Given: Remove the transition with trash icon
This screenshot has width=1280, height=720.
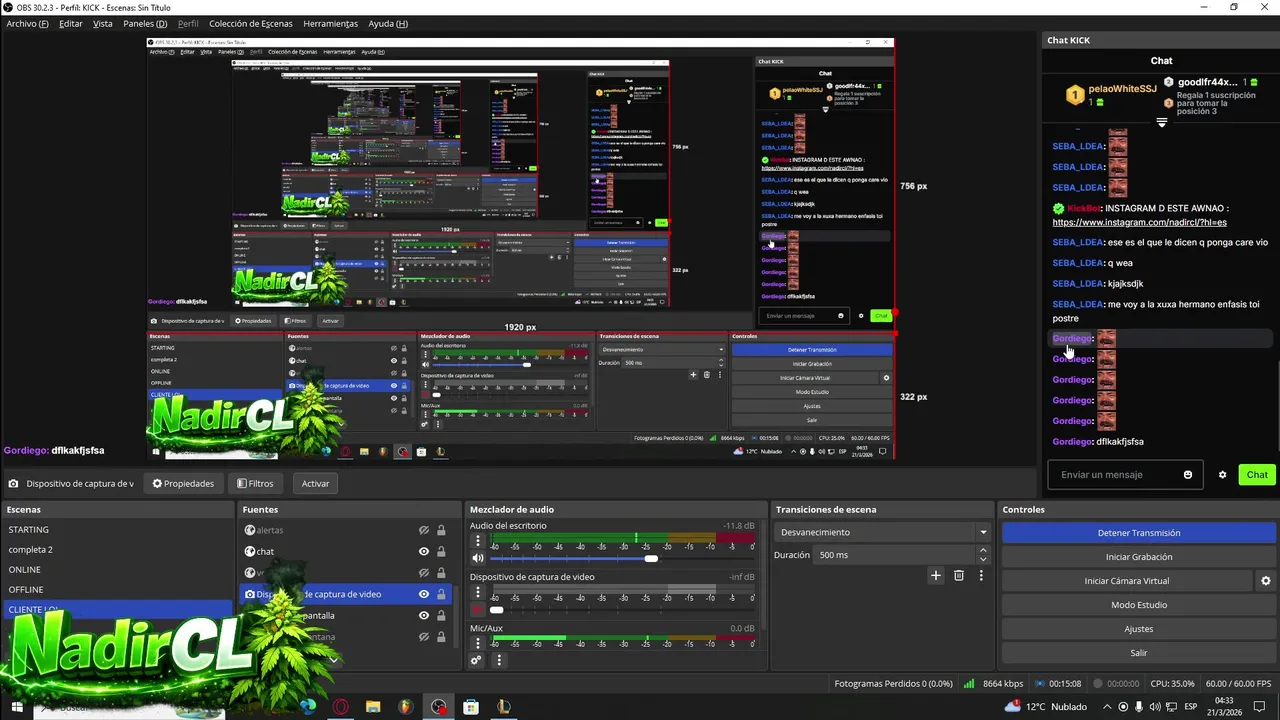Looking at the screenshot, I should click(959, 575).
